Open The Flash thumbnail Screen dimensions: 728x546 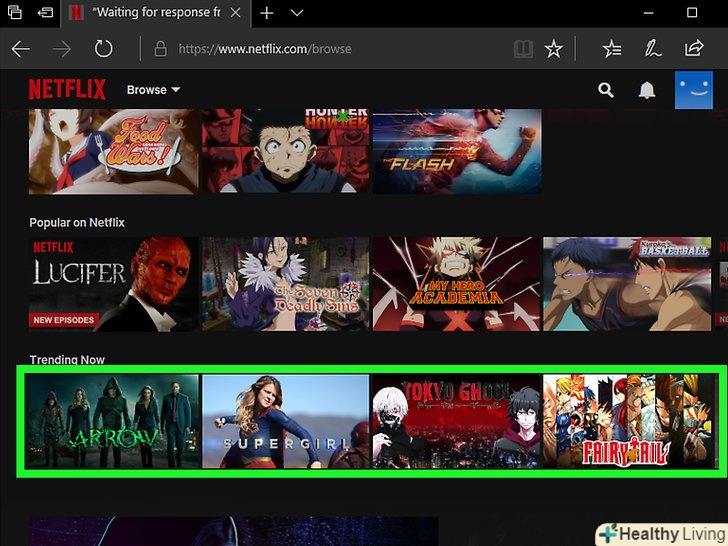tap(457, 151)
